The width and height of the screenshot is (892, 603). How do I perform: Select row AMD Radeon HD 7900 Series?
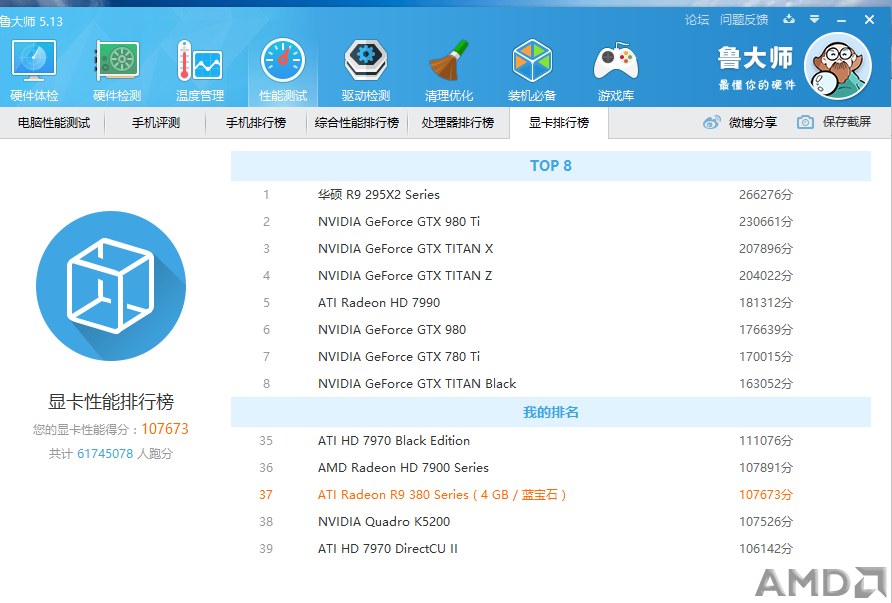tap(551, 468)
